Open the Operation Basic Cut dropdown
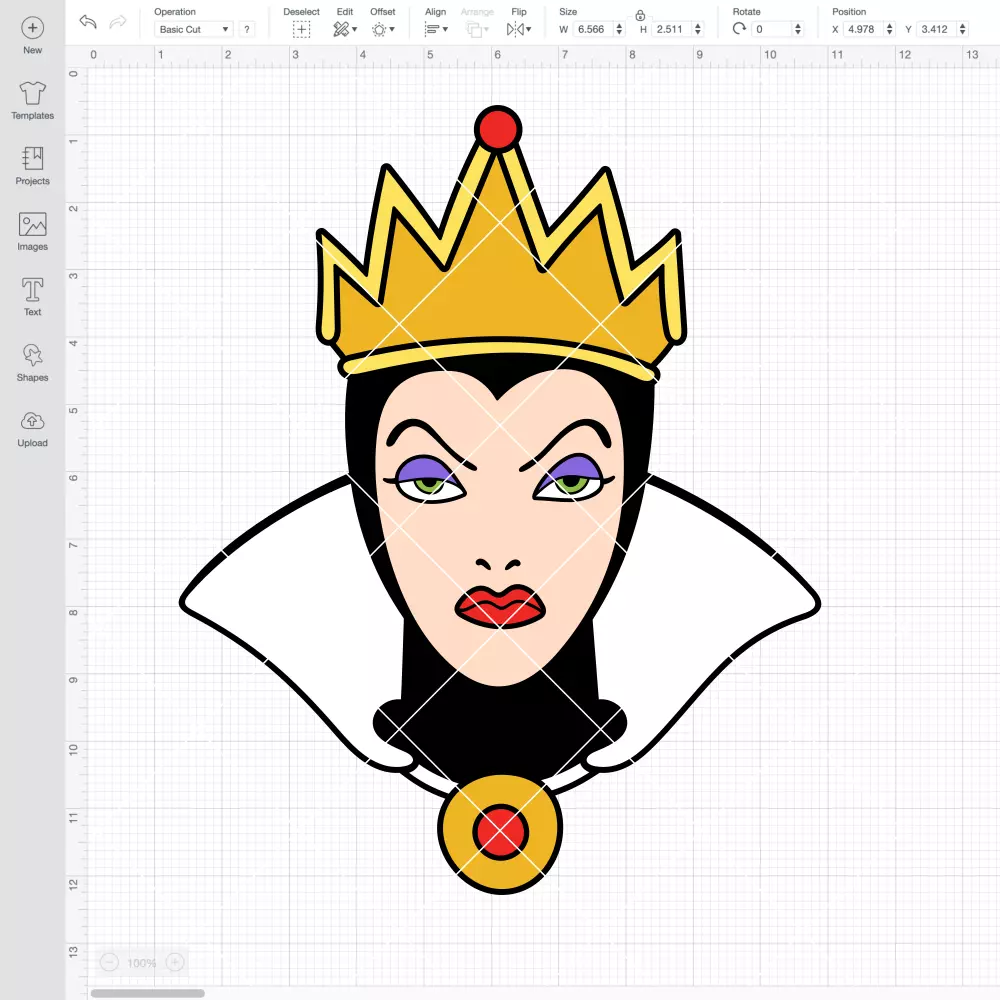 tap(194, 29)
